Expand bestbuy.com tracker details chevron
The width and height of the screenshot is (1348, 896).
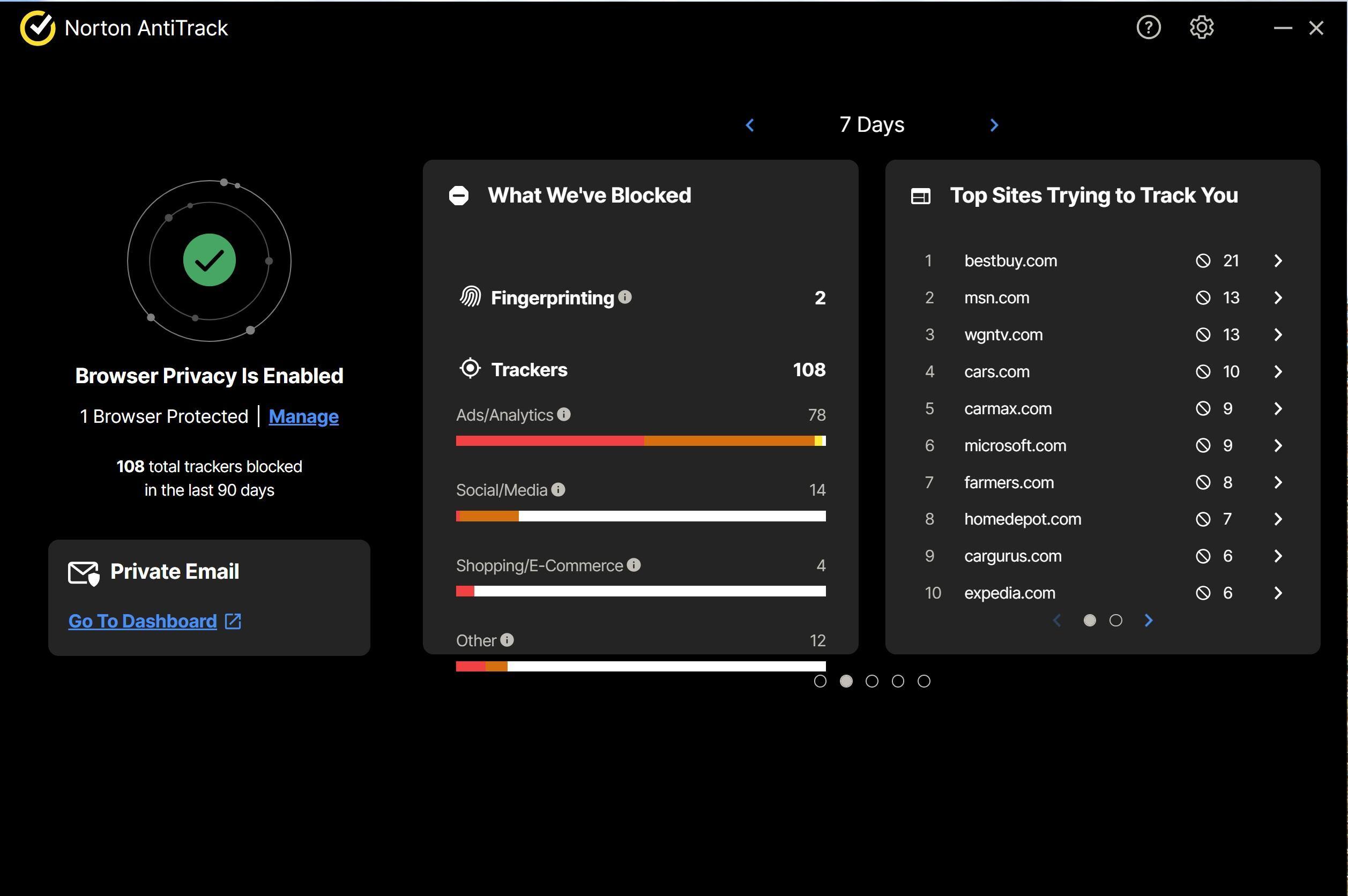click(x=1278, y=260)
